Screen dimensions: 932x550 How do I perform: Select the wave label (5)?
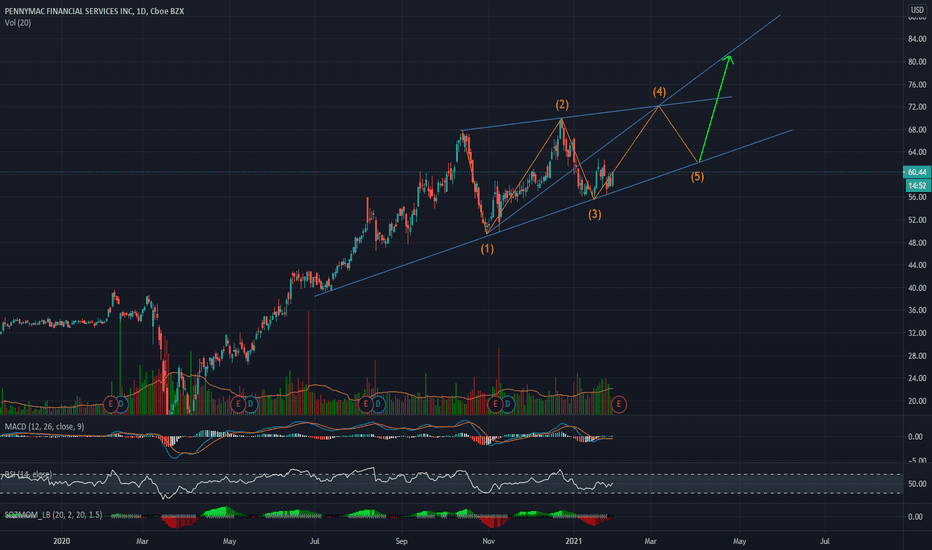click(697, 177)
